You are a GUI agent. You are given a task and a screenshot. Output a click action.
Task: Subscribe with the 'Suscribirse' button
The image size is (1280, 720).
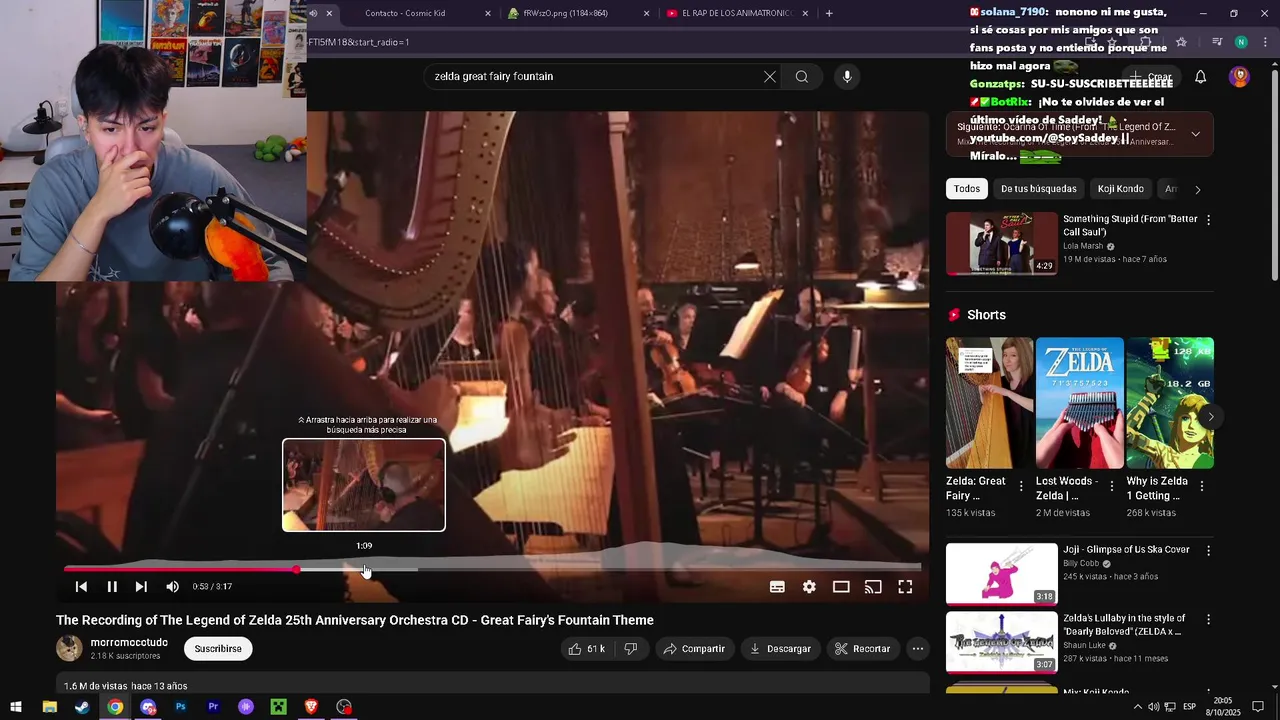coord(218,649)
